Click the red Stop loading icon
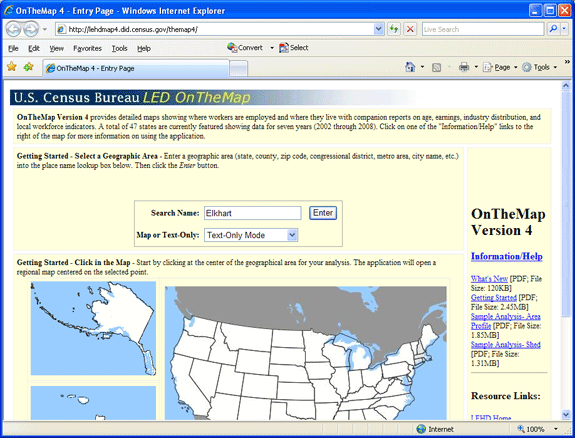The height and width of the screenshot is (438, 575). 410,29
